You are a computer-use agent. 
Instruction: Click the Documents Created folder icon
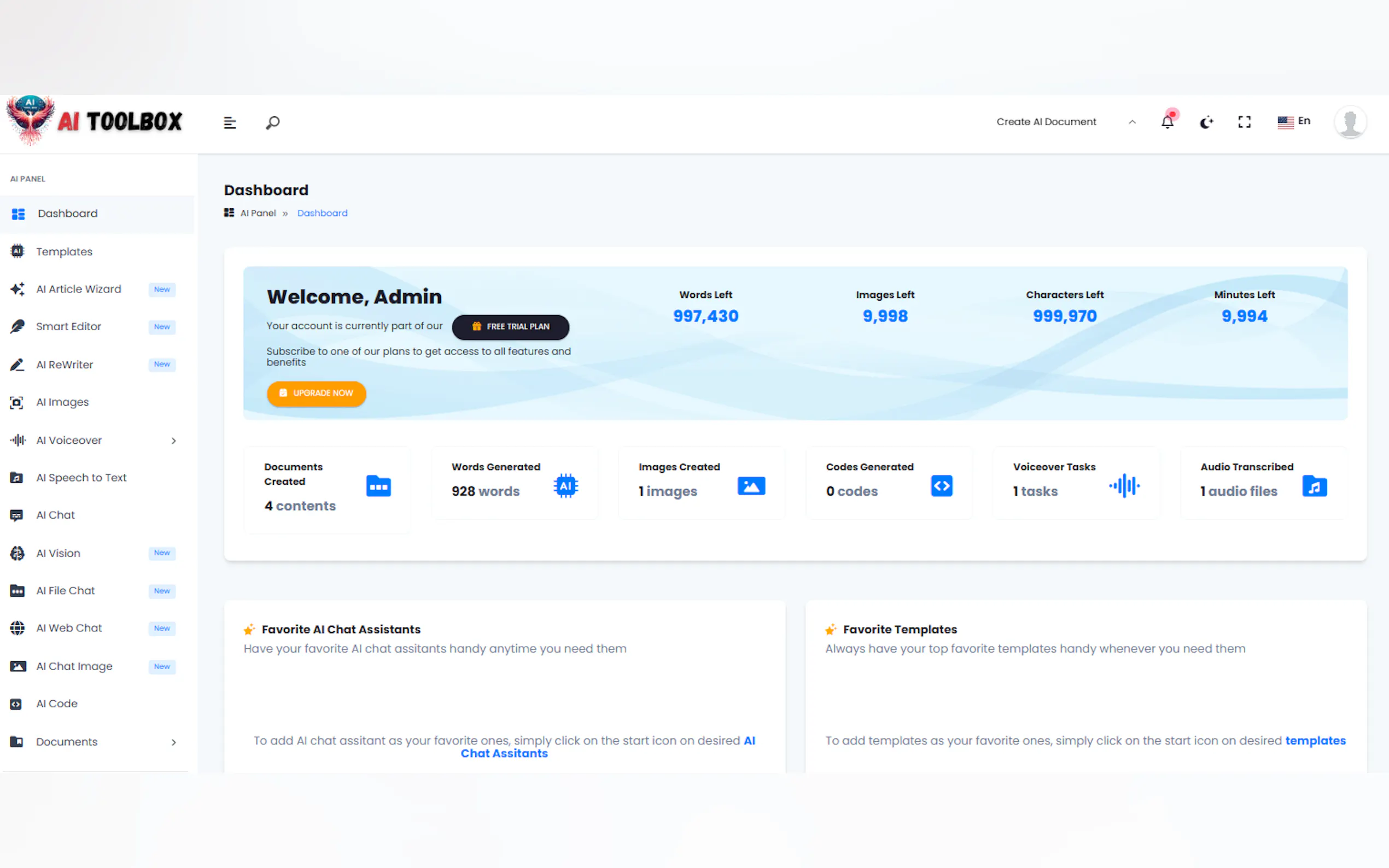pyautogui.click(x=378, y=486)
